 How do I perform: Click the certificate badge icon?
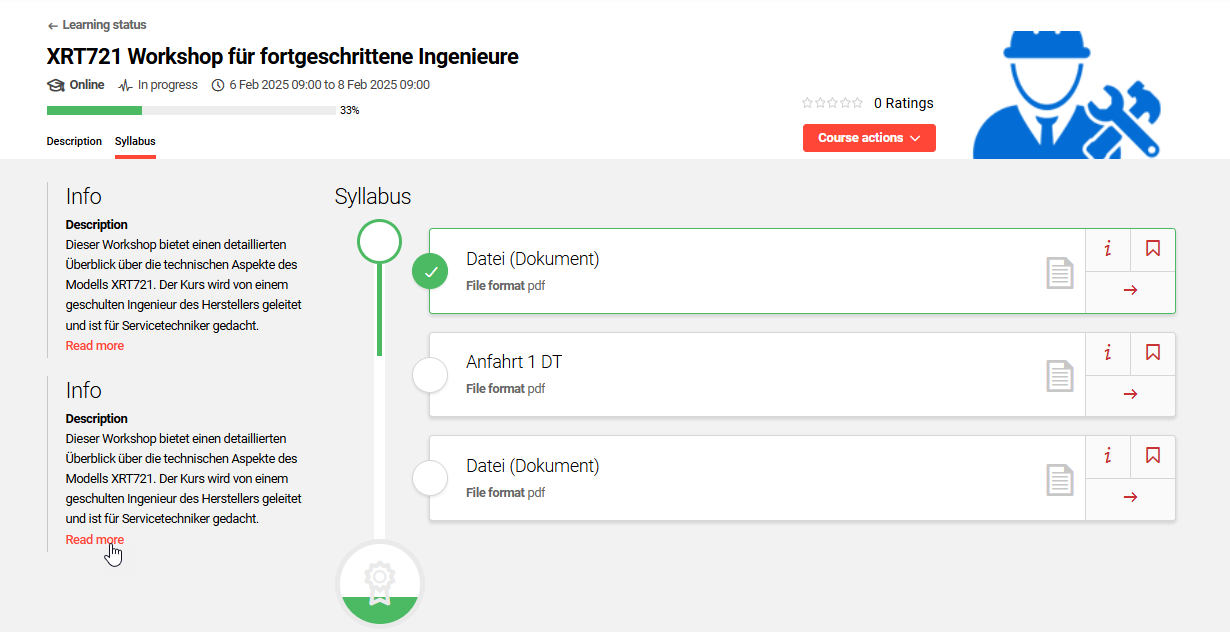(380, 583)
